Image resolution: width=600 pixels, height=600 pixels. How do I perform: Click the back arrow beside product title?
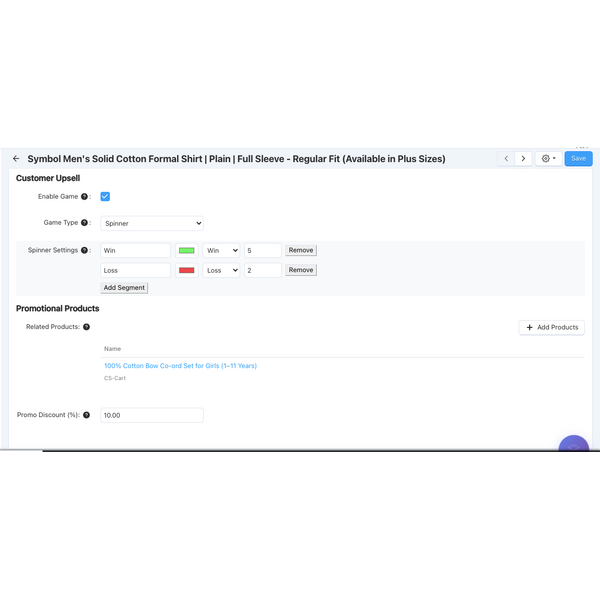(x=16, y=158)
